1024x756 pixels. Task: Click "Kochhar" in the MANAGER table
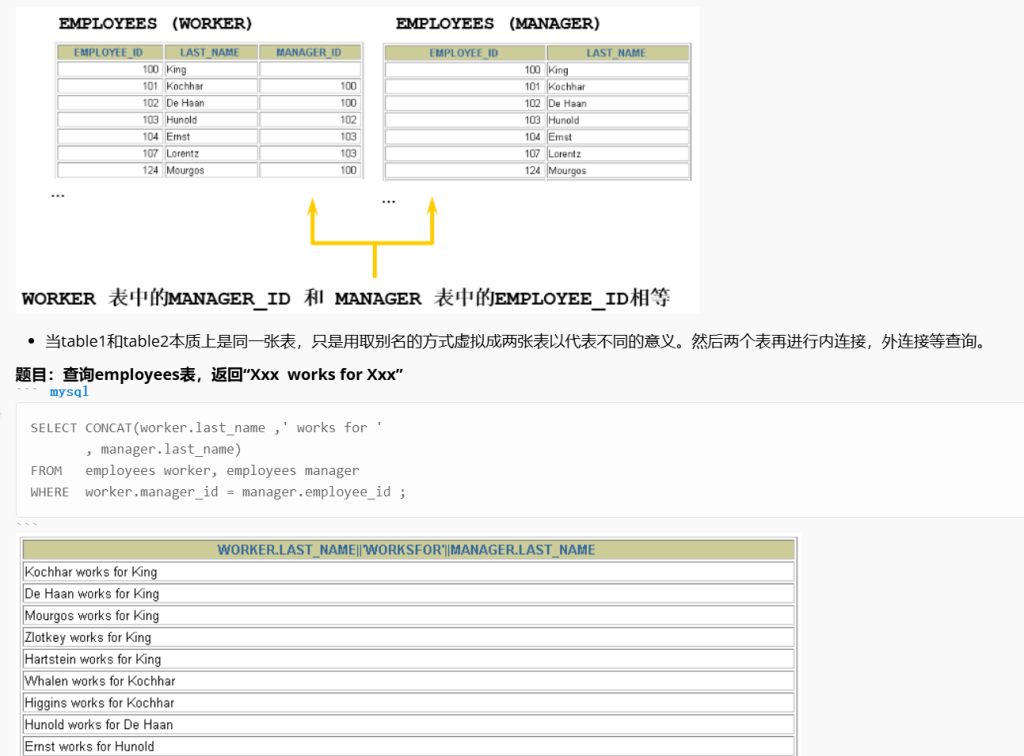(567, 87)
